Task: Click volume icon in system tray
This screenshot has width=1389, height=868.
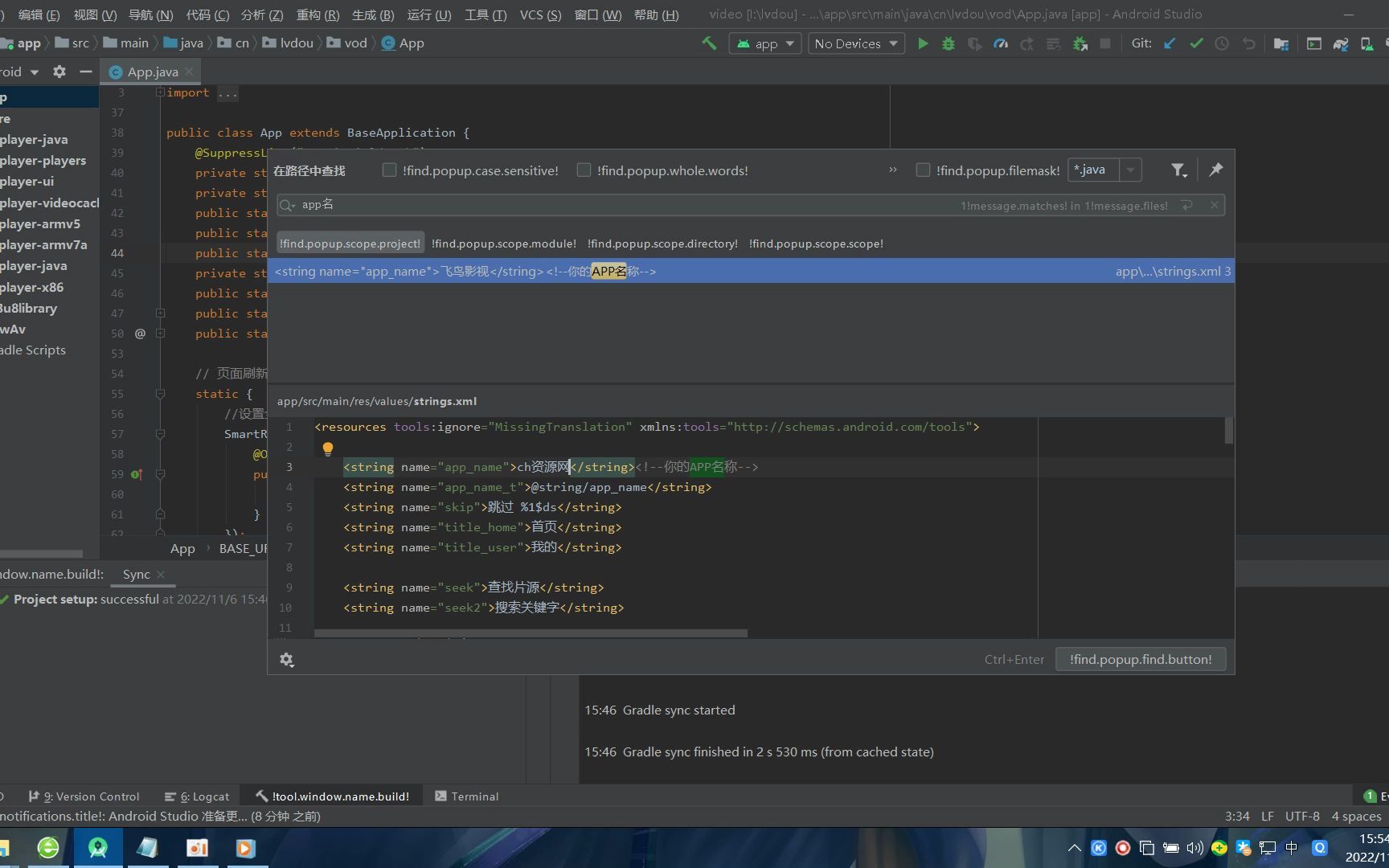Action: [x=1195, y=847]
